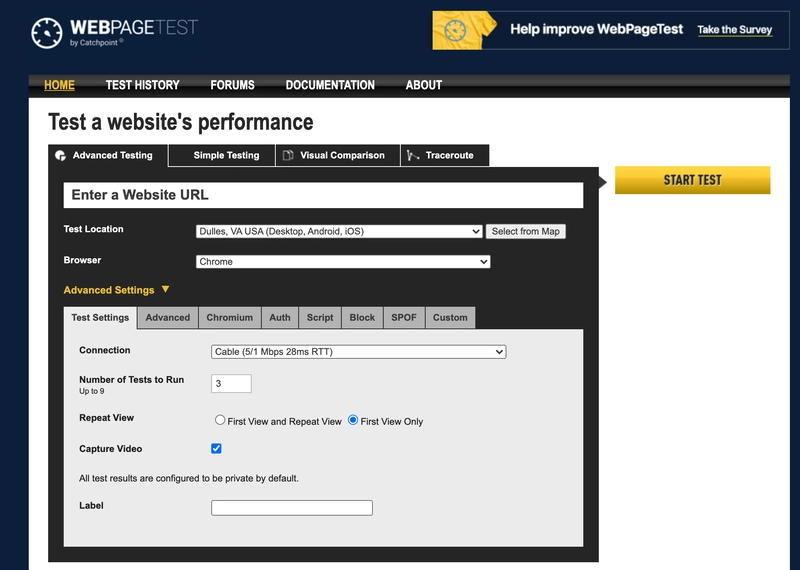Open the Chromium settings tab

230,318
